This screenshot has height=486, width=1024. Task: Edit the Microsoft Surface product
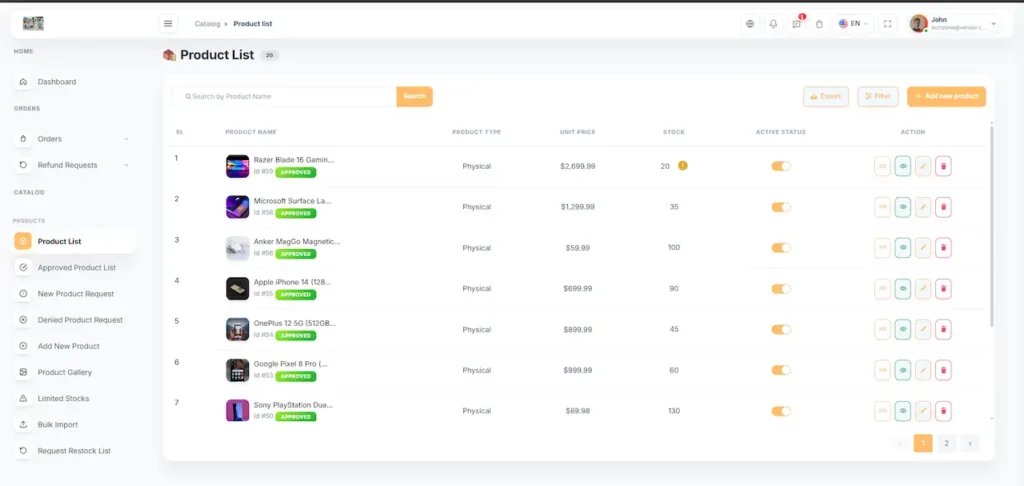(923, 207)
